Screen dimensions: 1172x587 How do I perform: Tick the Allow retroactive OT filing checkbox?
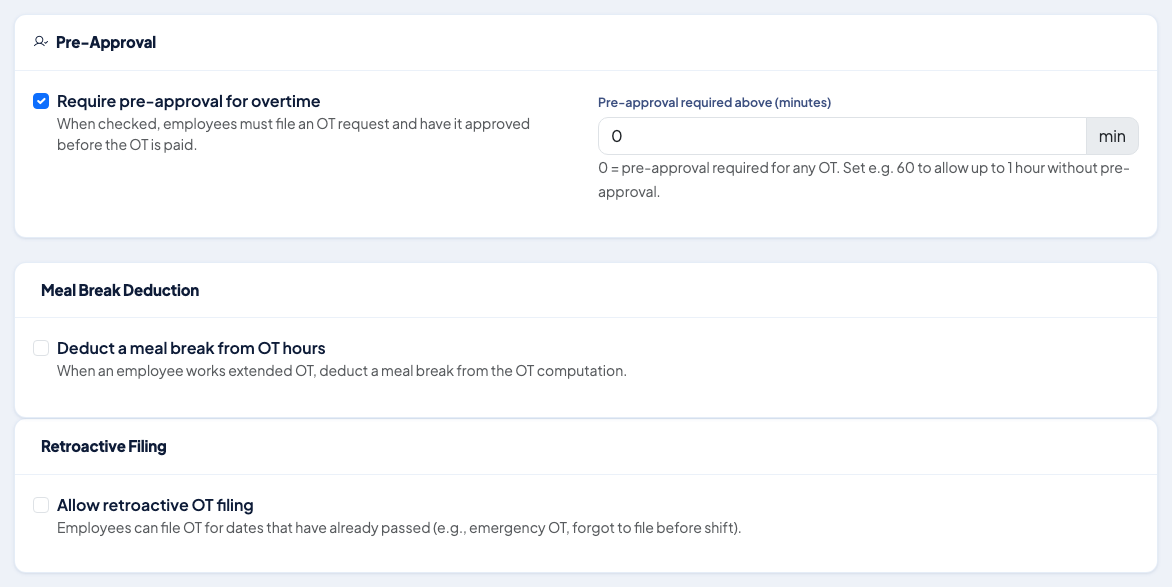coord(41,505)
